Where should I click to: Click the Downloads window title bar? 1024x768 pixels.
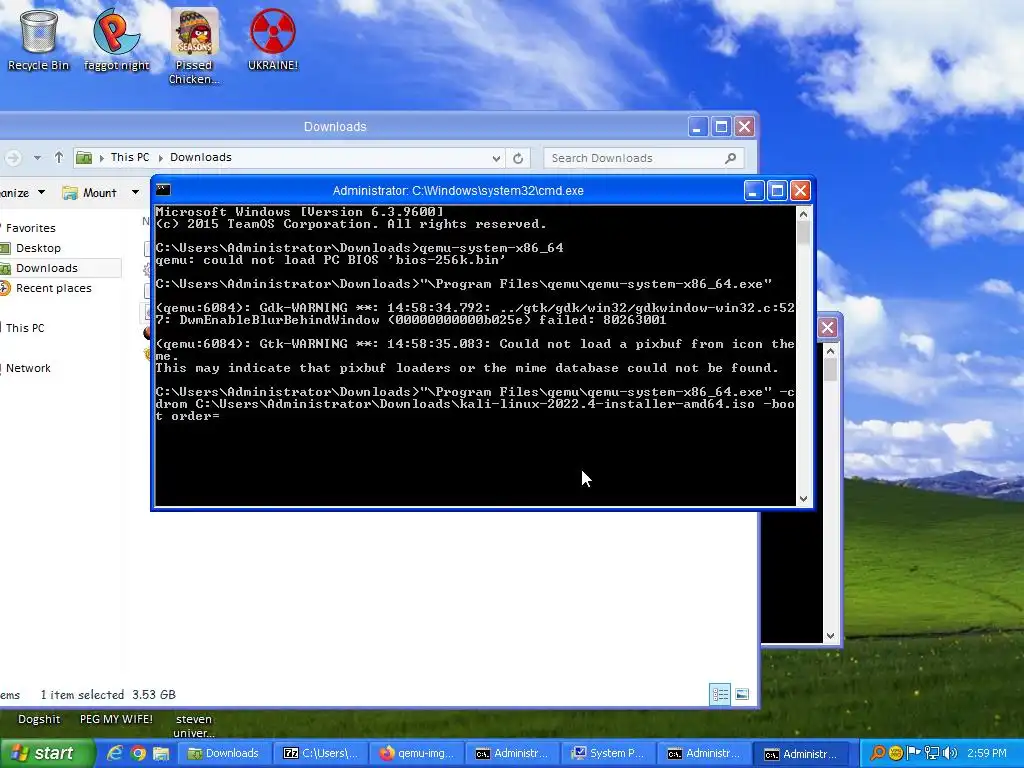click(335, 127)
